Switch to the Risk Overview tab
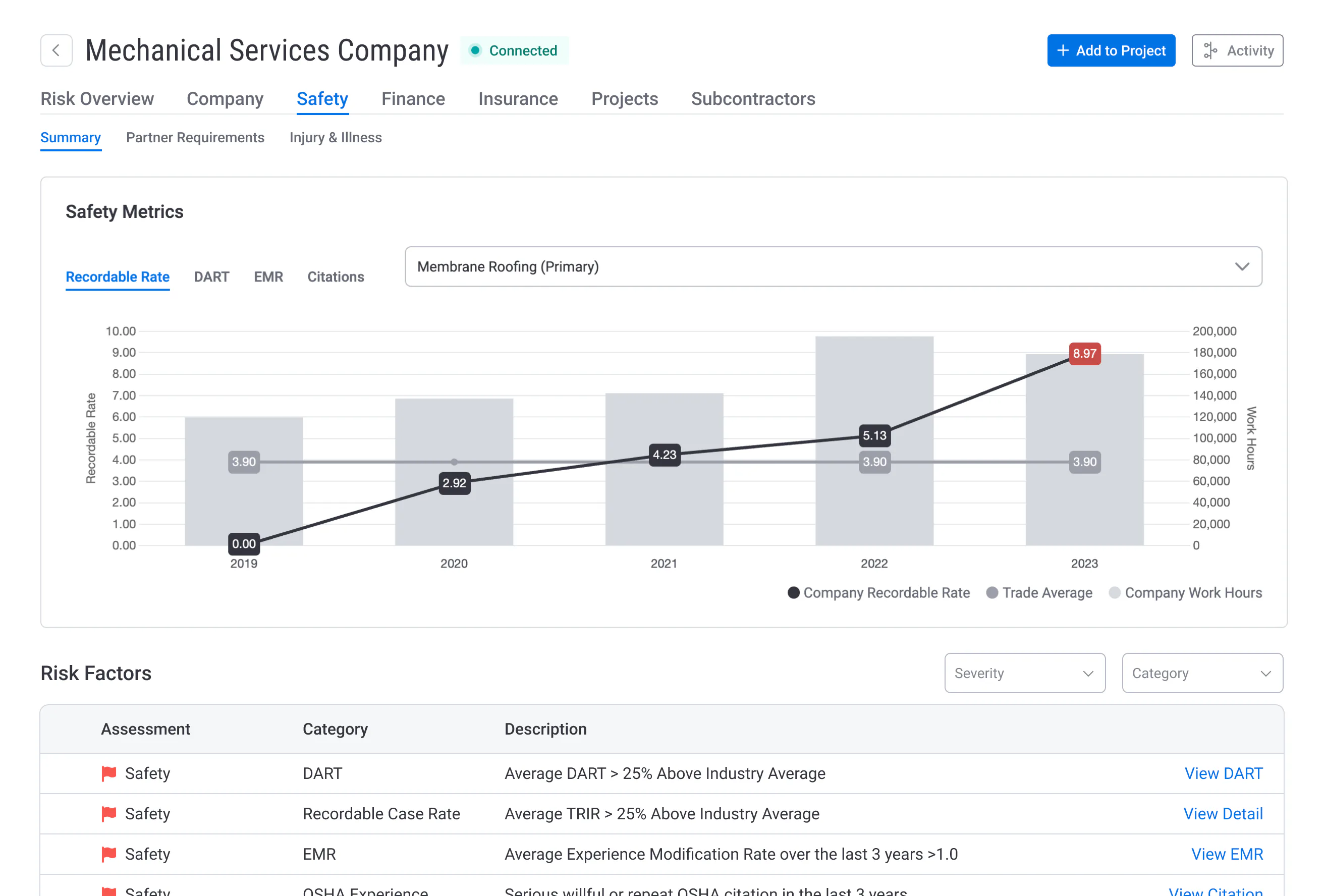This screenshot has width=1324, height=896. tap(97, 98)
